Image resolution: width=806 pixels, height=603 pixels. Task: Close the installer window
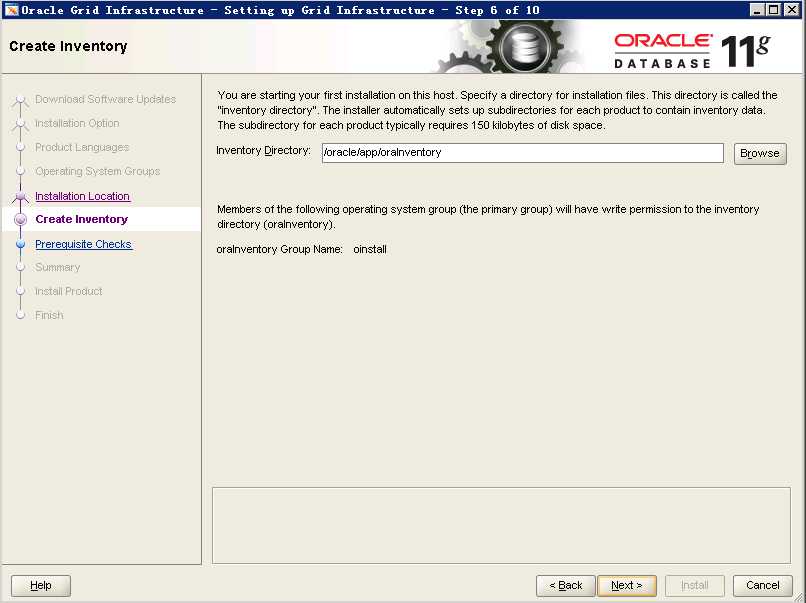pos(792,10)
